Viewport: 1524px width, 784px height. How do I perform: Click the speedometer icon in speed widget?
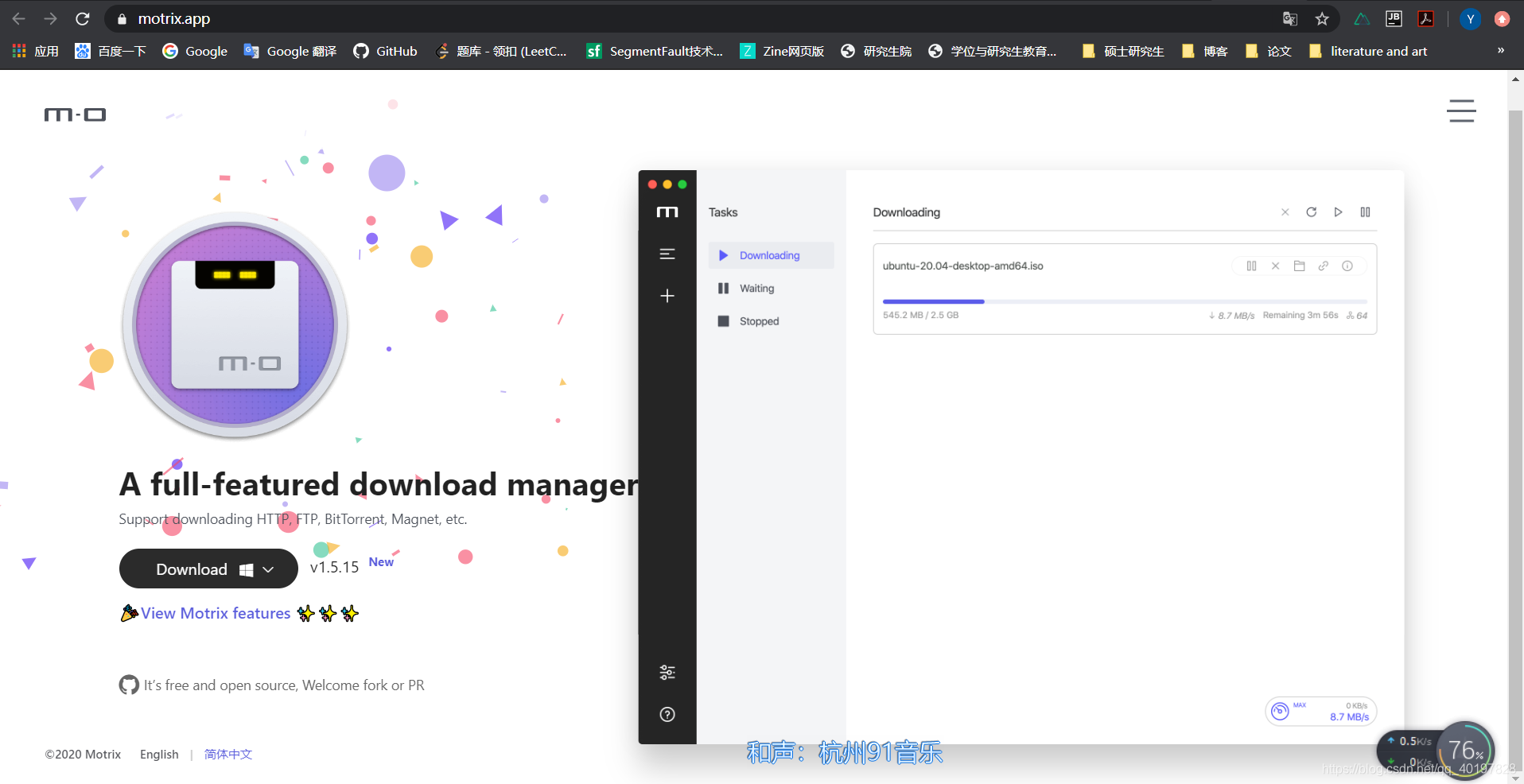(x=1280, y=711)
